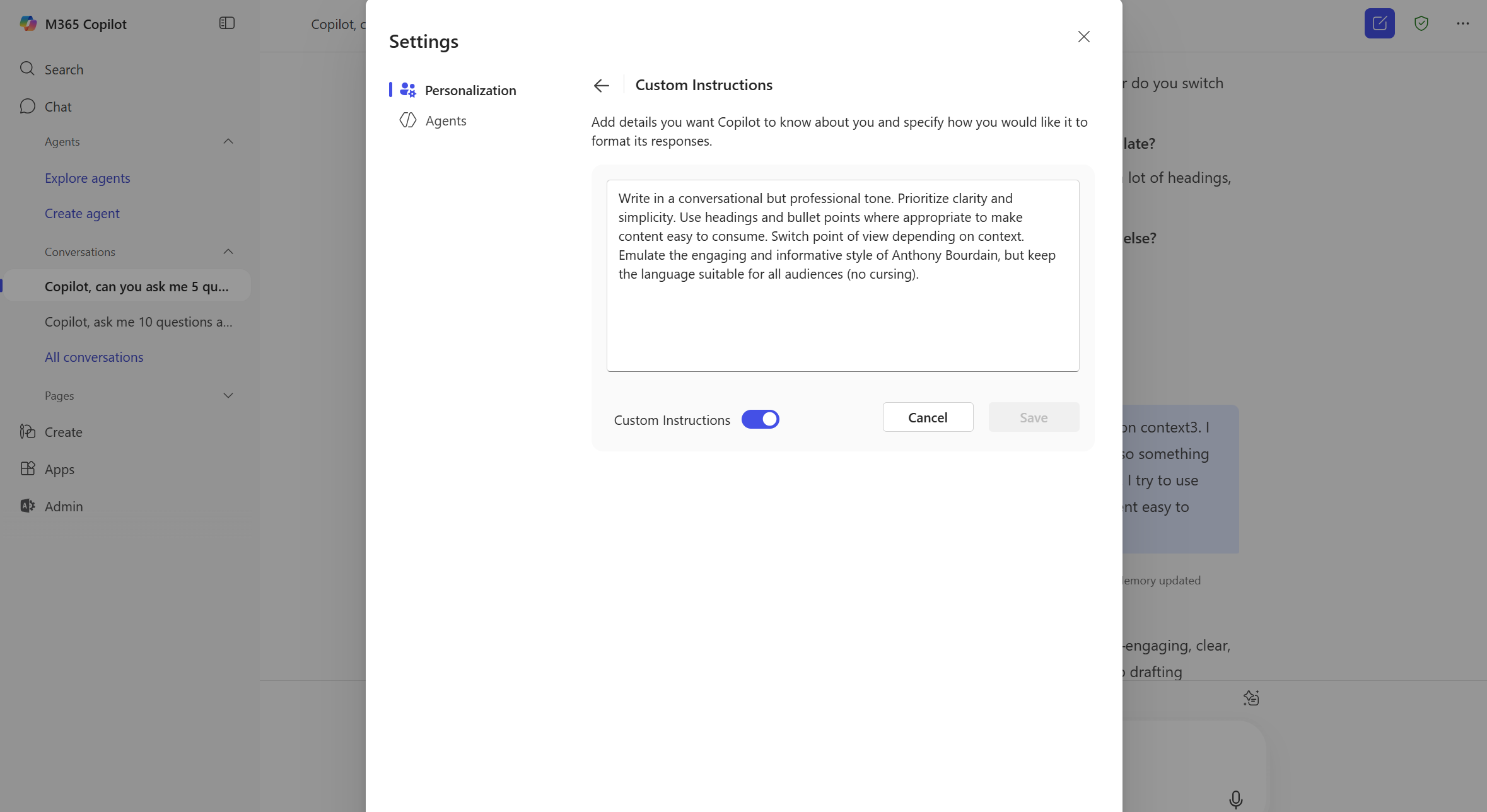Click the green shield protection icon
The width and height of the screenshot is (1487, 812).
coord(1421,23)
